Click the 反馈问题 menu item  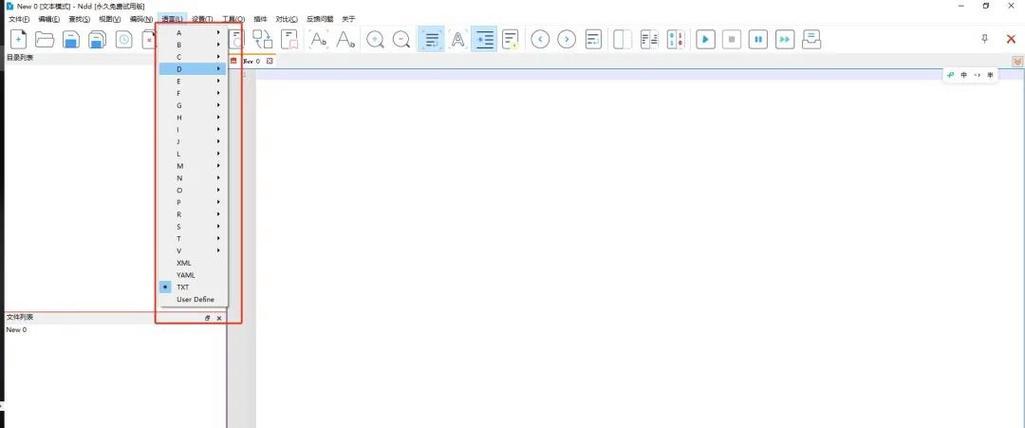coord(320,19)
